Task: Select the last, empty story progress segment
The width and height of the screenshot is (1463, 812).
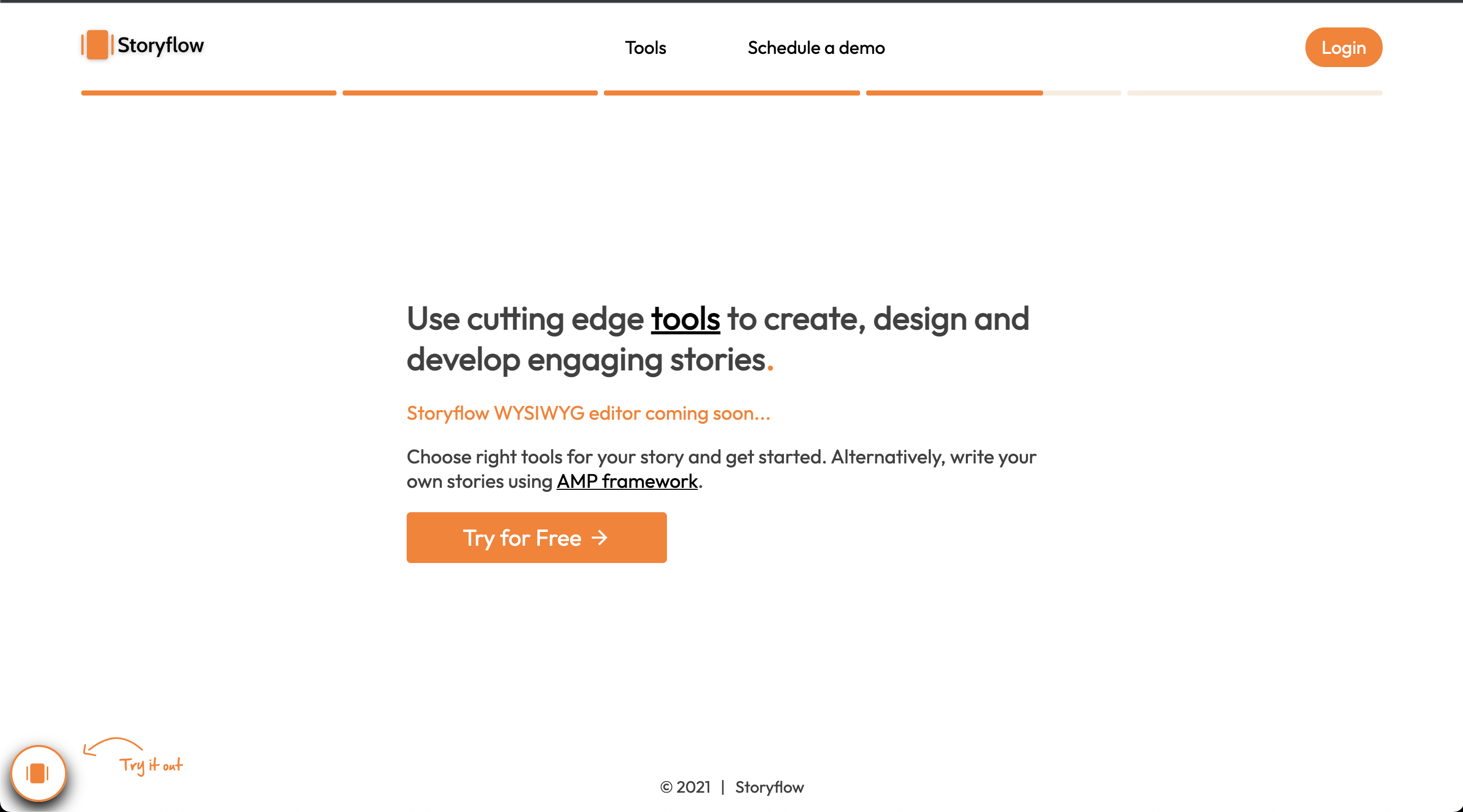Action: (1254, 92)
